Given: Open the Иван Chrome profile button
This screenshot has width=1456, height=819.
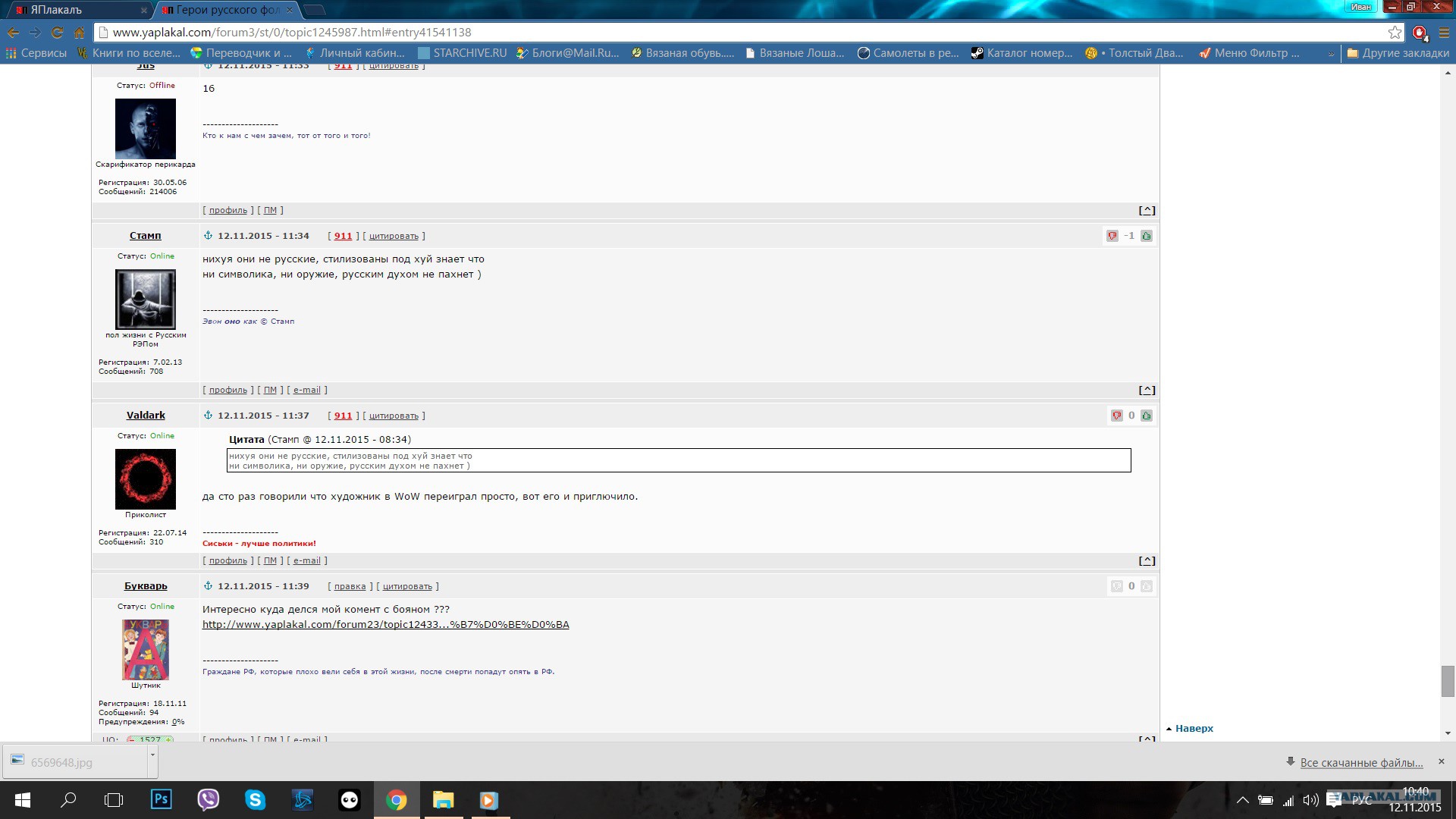Looking at the screenshot, I should [x=1360, y=7].
